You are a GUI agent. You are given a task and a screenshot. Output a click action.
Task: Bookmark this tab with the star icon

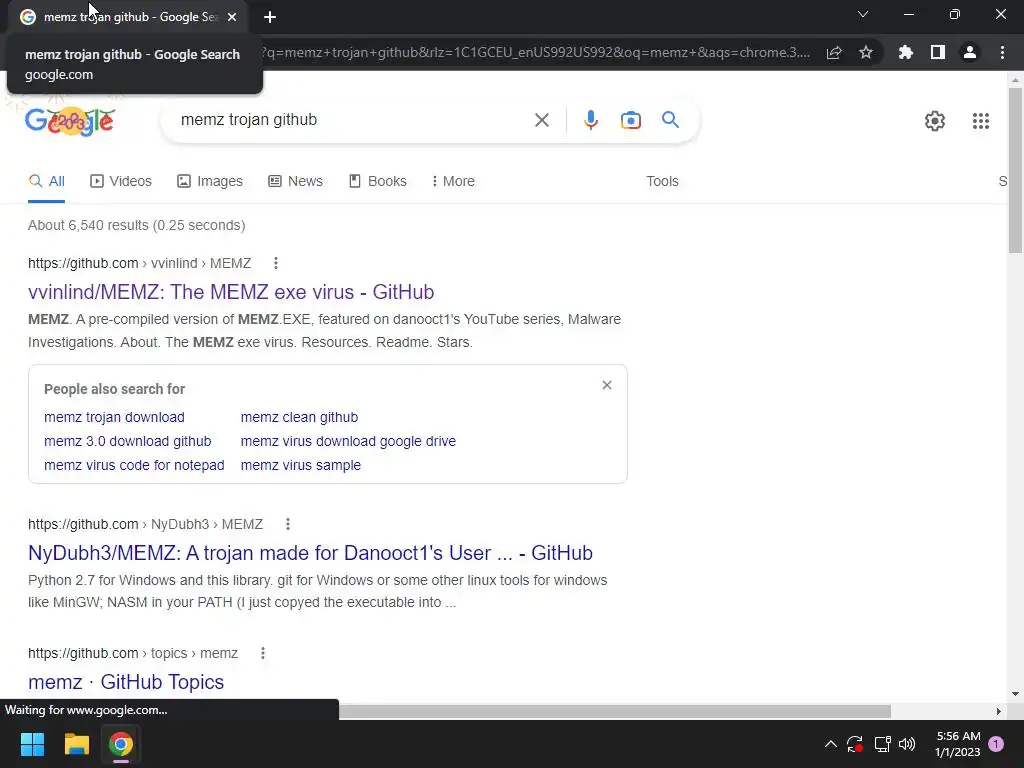[x=865, y=52]
